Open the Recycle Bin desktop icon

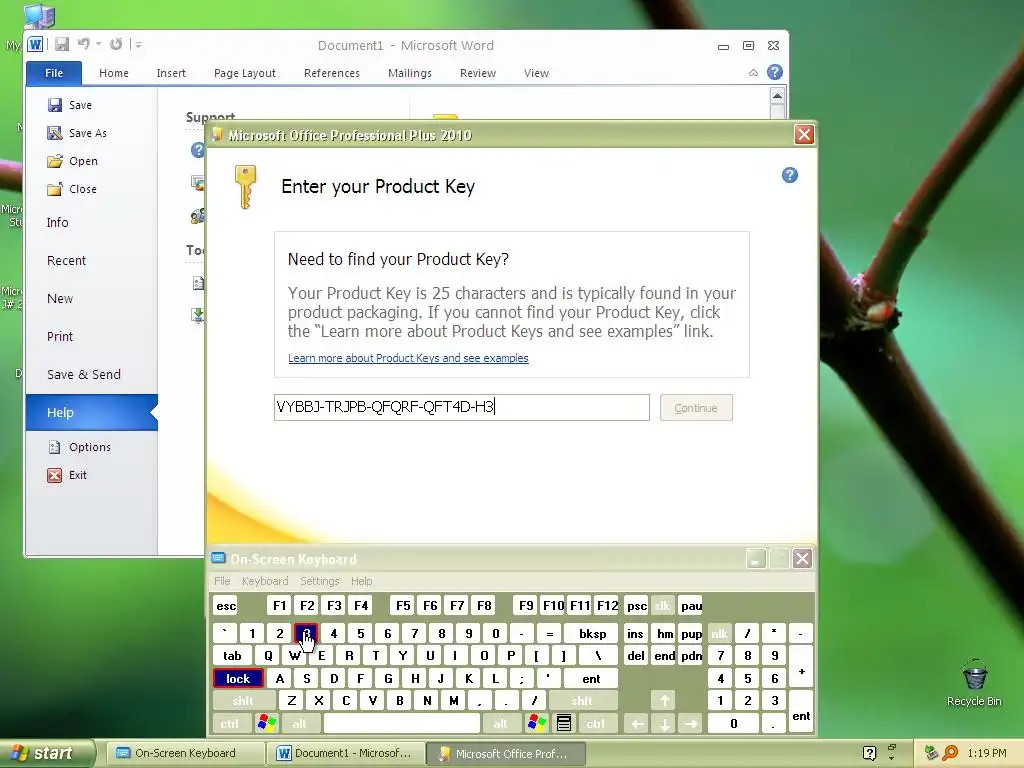974,683
